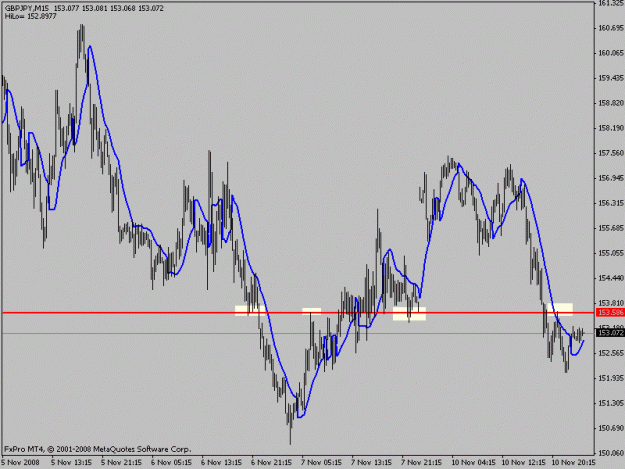Click the black 153.072 current price tag
Image resolution: width=625 pixels, height=469 pixels.
coord(610,333)
